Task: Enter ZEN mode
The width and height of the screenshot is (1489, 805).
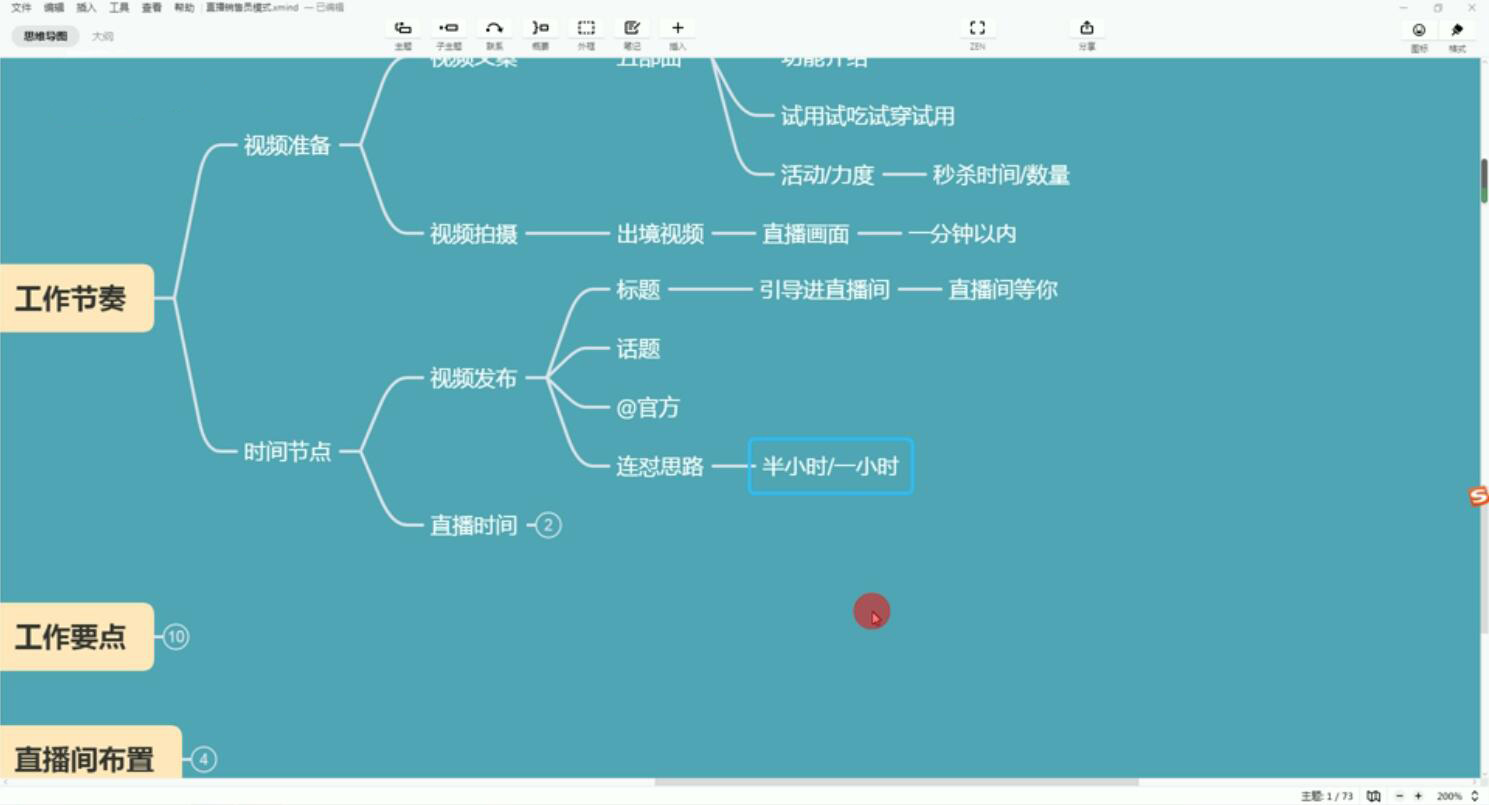Action: click(977, 28)
